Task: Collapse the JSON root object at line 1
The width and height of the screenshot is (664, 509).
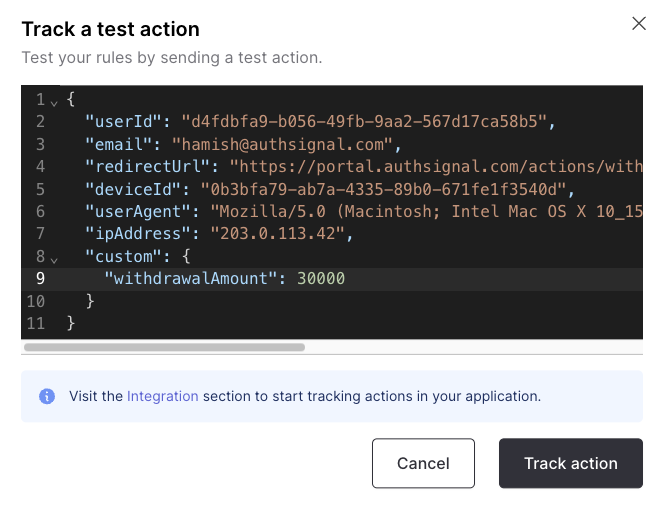Action: point(54,103)
